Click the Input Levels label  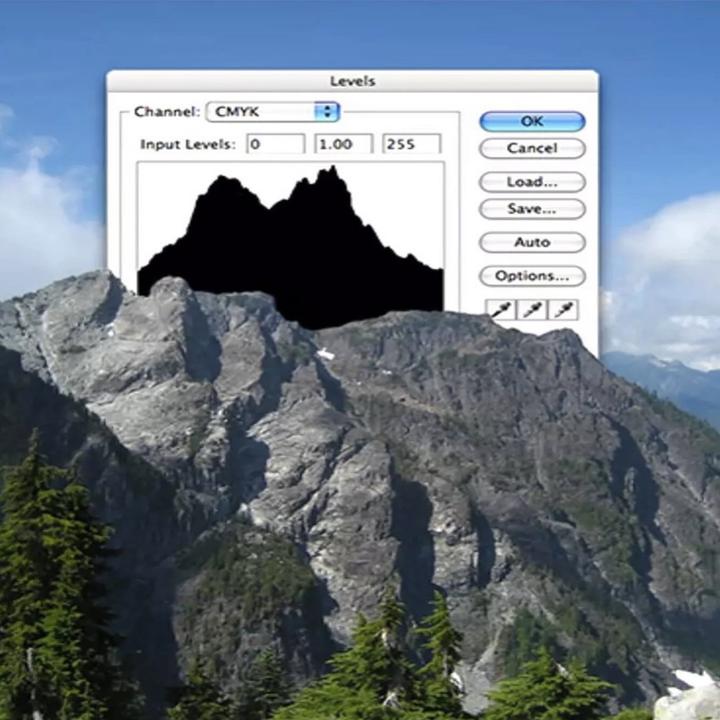(x=187, y=144)
